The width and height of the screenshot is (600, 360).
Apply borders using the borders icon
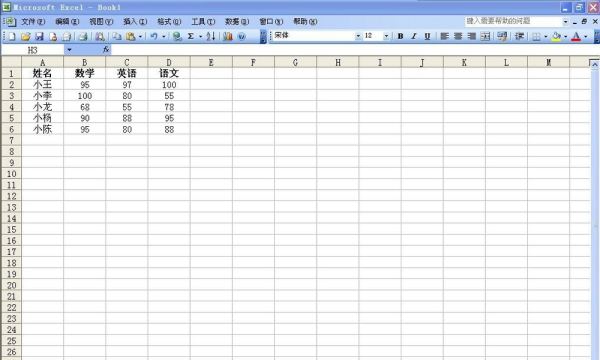point(536,36)
